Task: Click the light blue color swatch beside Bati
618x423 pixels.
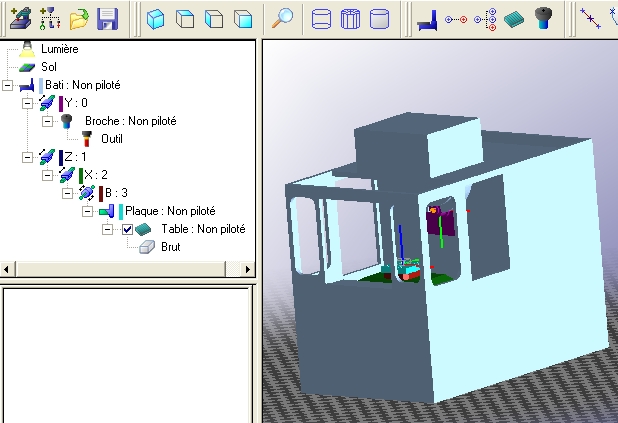Action: (x=41, y=86)
